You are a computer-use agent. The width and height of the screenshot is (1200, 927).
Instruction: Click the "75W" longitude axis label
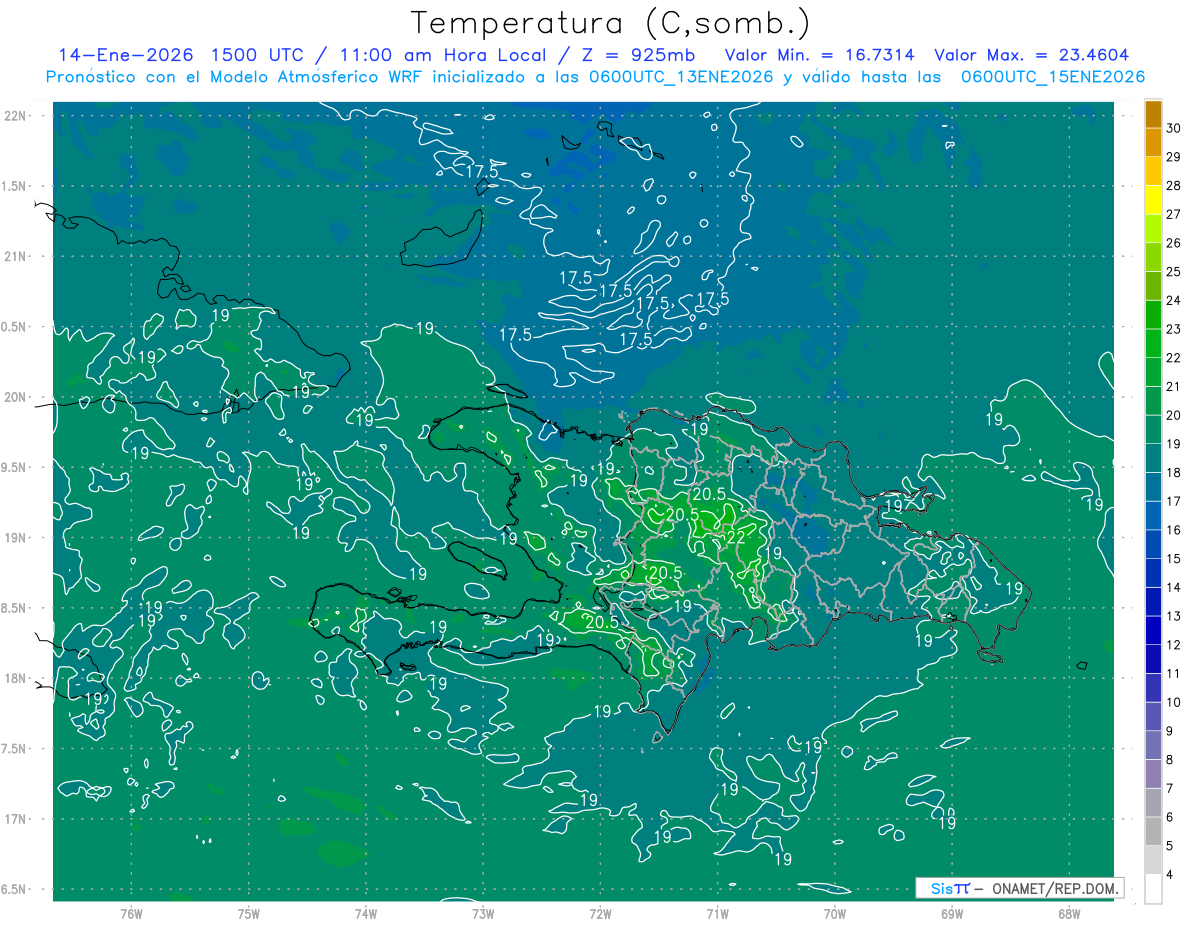coord(249,913)
